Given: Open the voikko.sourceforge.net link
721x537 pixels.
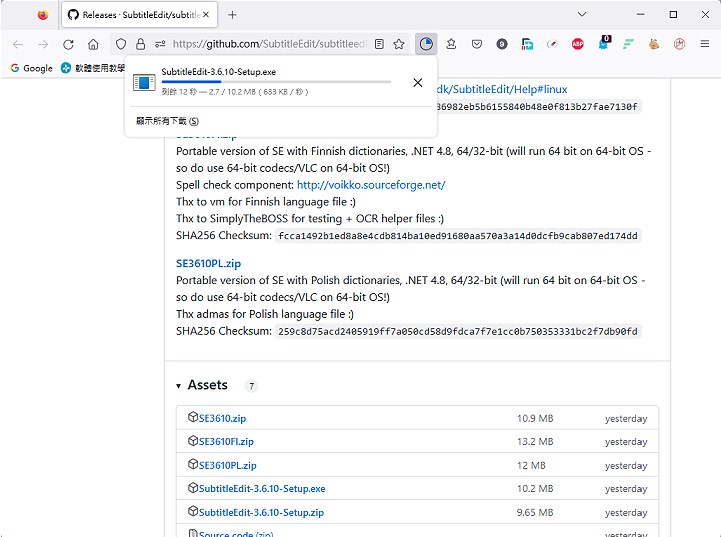Looking at the screenshot, I should click(370, 185).
